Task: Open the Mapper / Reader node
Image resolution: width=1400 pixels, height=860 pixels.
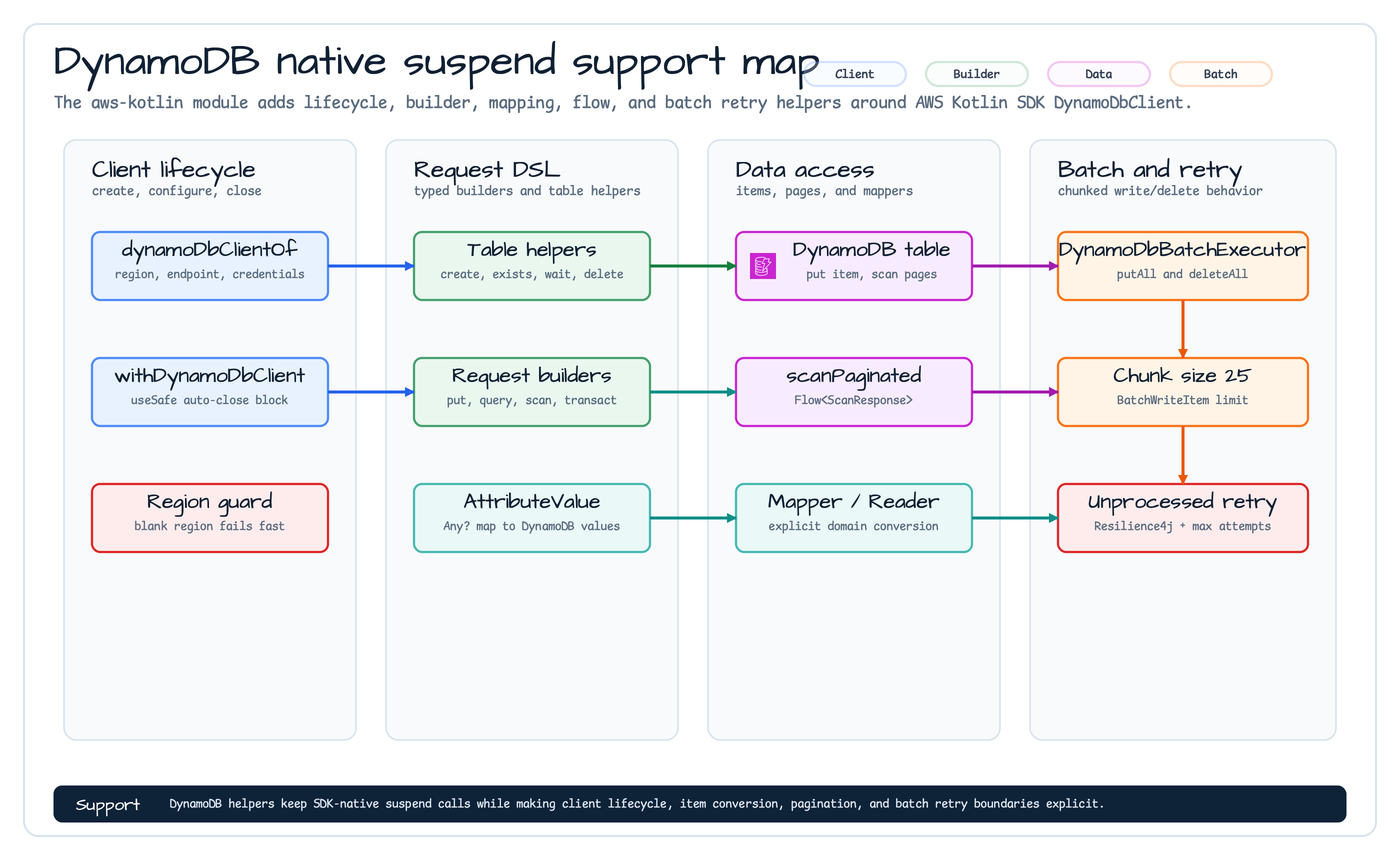Action: tap(853, 518)
